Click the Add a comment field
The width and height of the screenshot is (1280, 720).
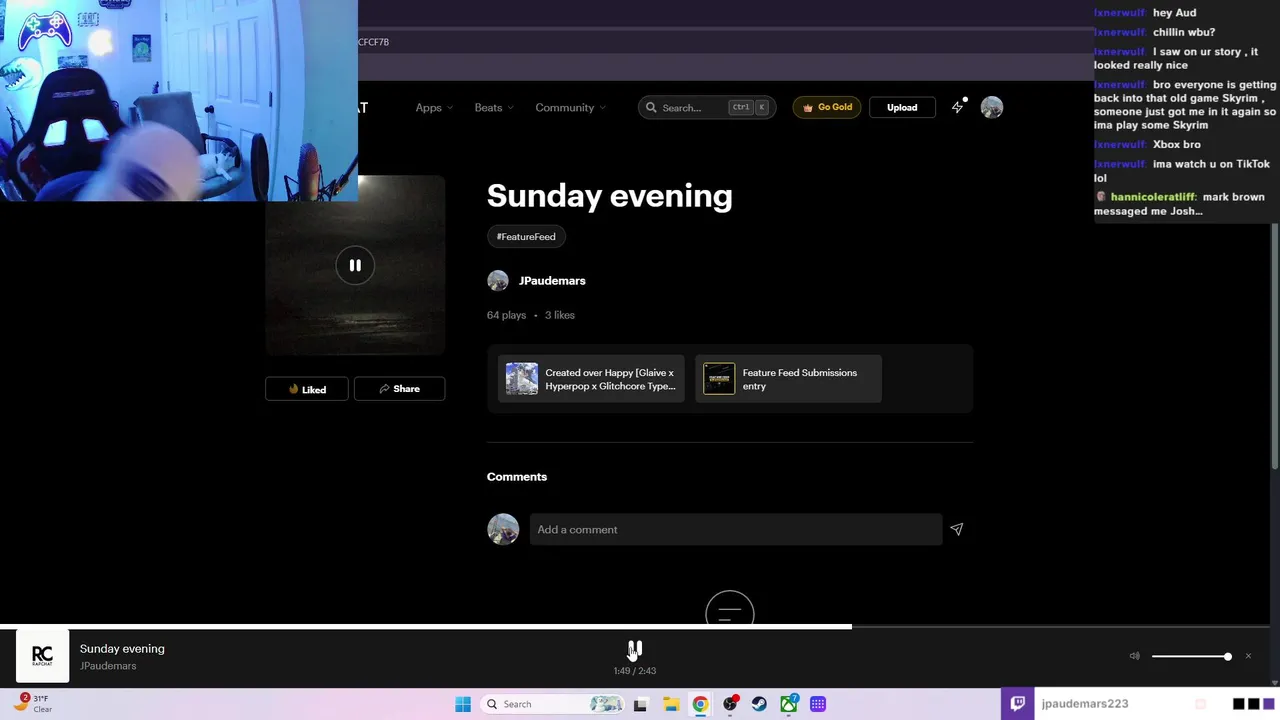[x=735, y=530]
